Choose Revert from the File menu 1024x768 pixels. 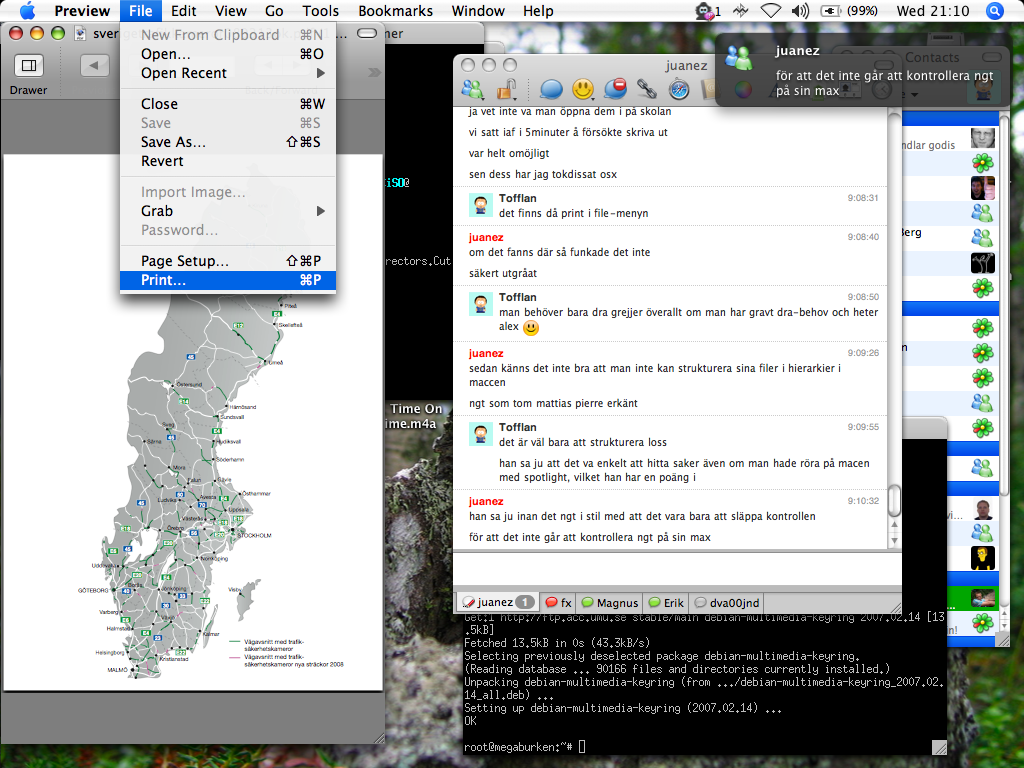coord(228,161)
